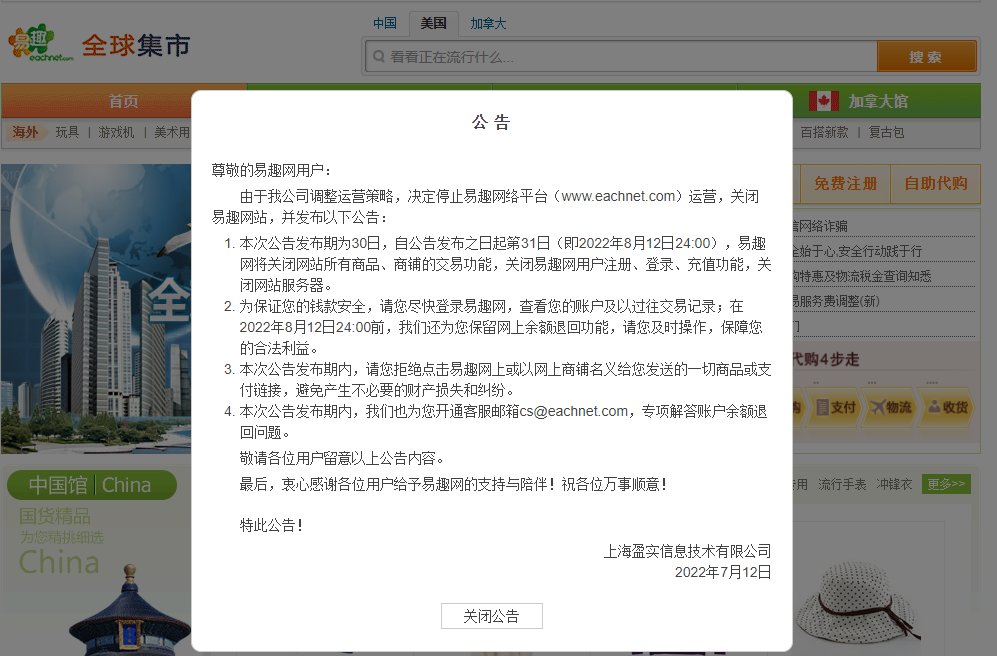Open the 复古包 link
Screen dimensions: 997x656
click(x=886, y=132)
